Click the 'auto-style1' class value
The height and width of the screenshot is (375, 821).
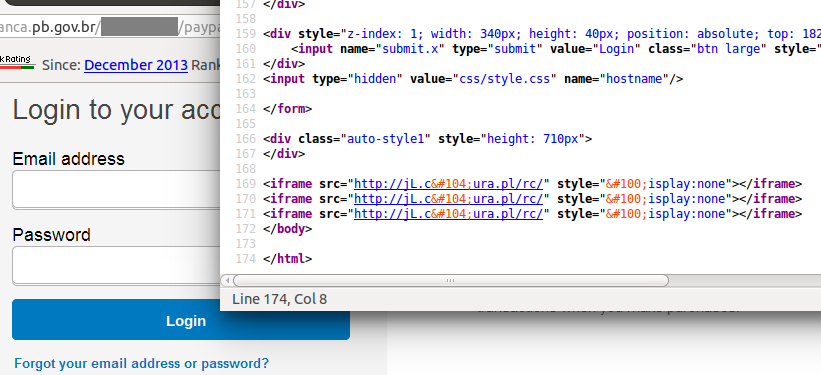(385, 139)
